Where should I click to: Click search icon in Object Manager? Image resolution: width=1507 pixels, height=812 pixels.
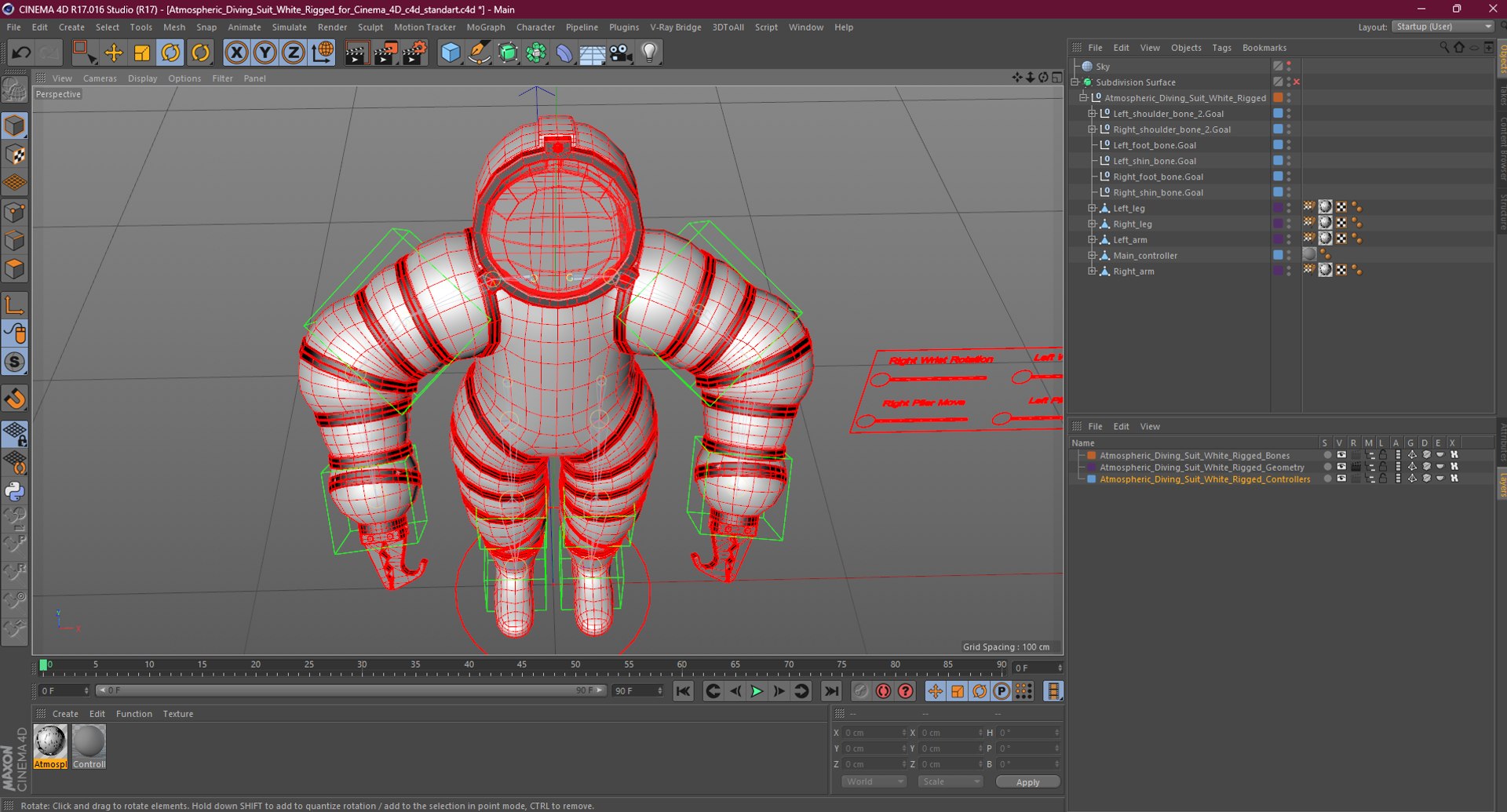(1444, 48)
